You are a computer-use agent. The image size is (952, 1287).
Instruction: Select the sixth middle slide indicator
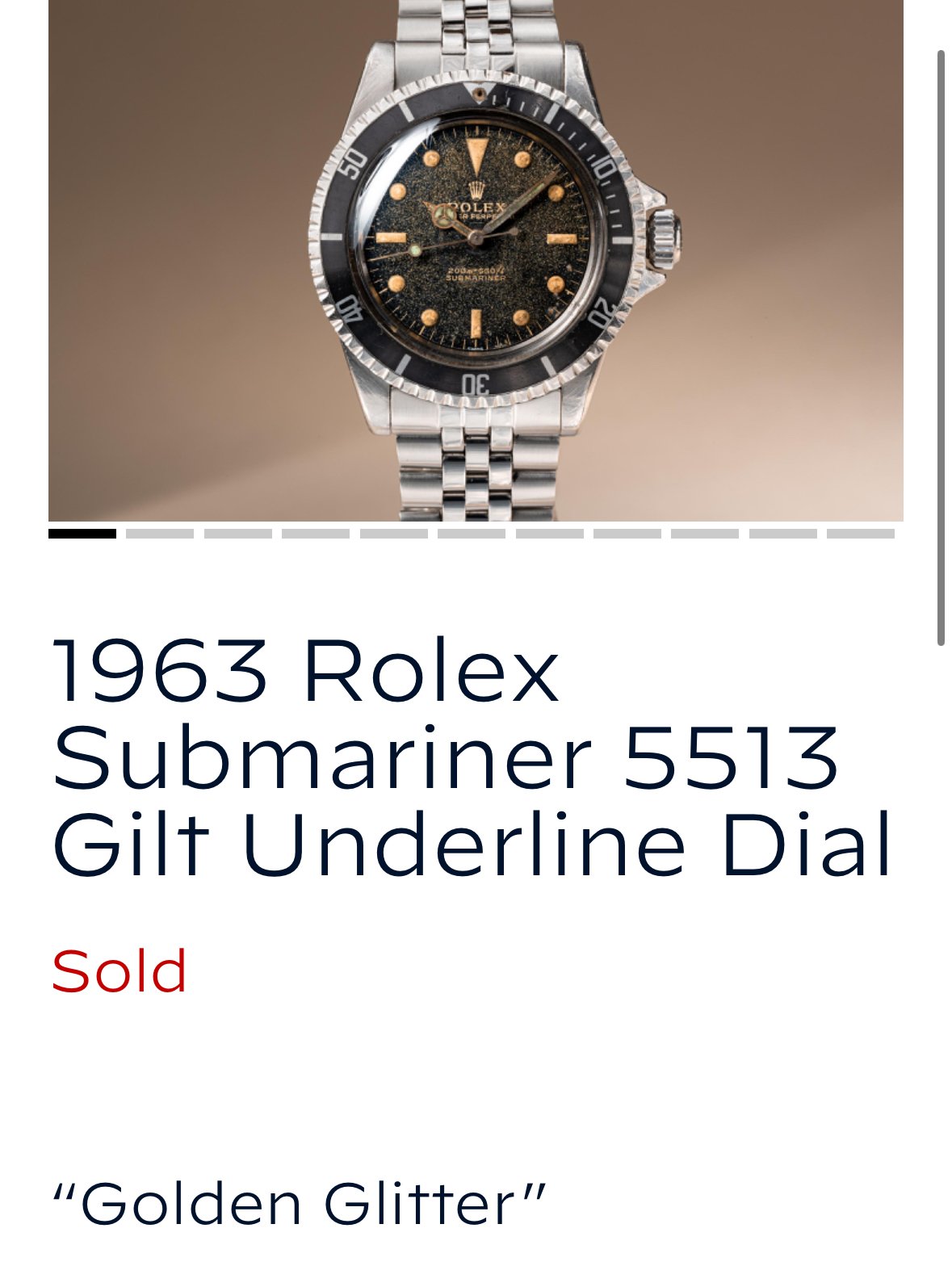(x=472, y=534)
